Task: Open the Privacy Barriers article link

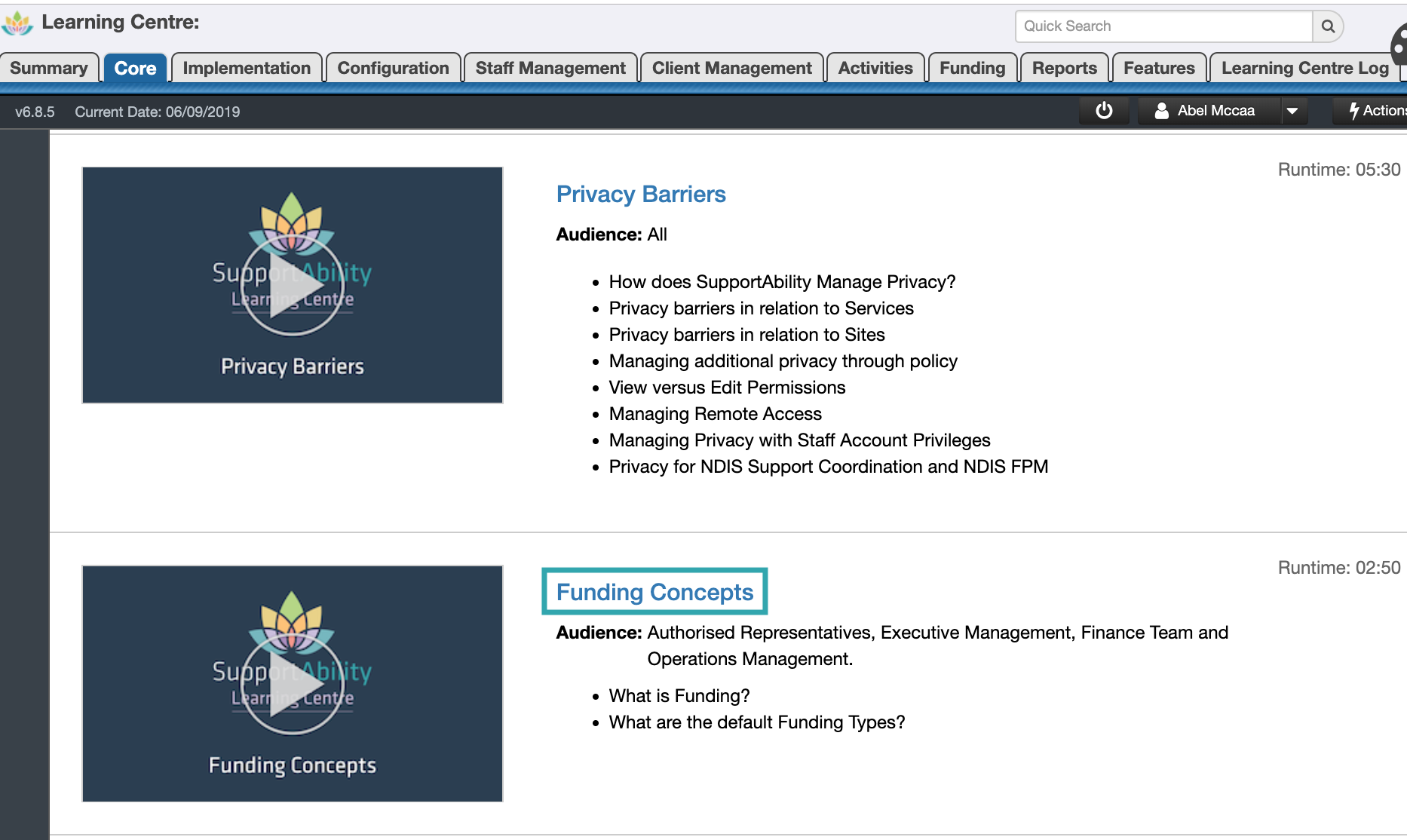Action: click(x=641, y=194)
